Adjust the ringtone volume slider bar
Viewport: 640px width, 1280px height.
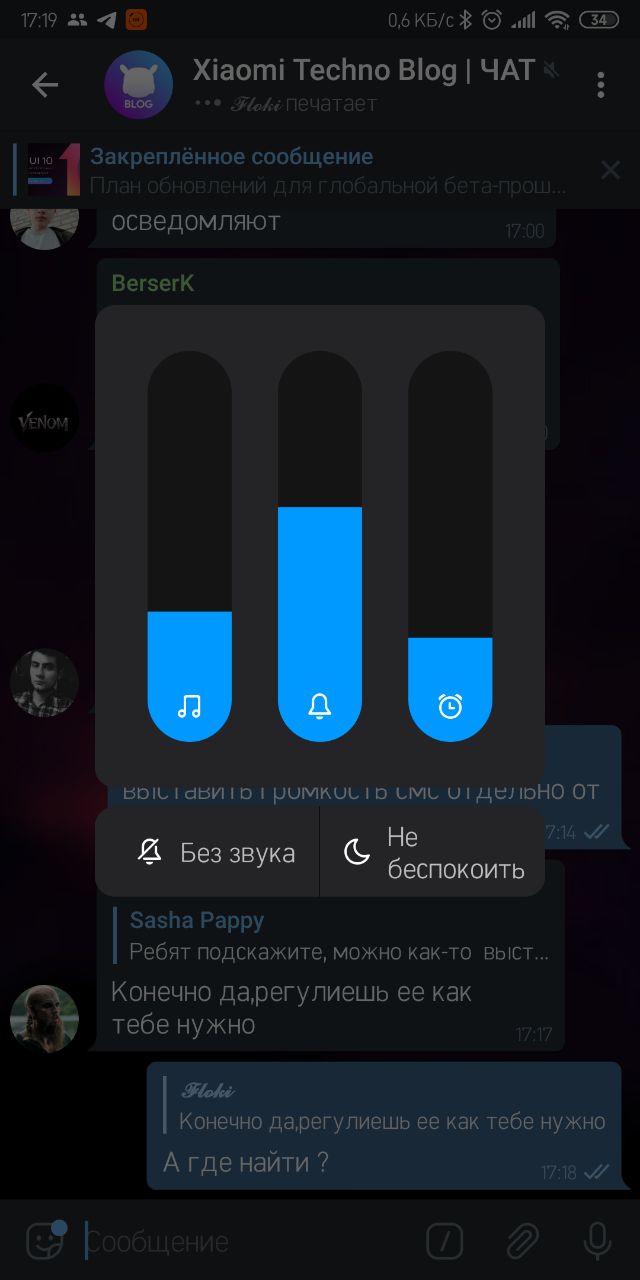click(x=320, y=546)
